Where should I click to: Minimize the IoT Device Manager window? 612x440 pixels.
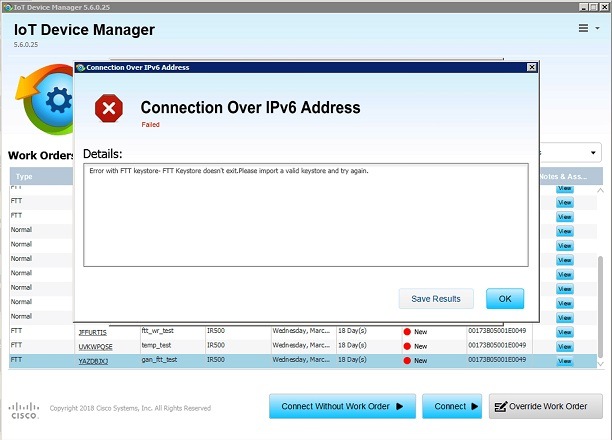coord(584,7)
